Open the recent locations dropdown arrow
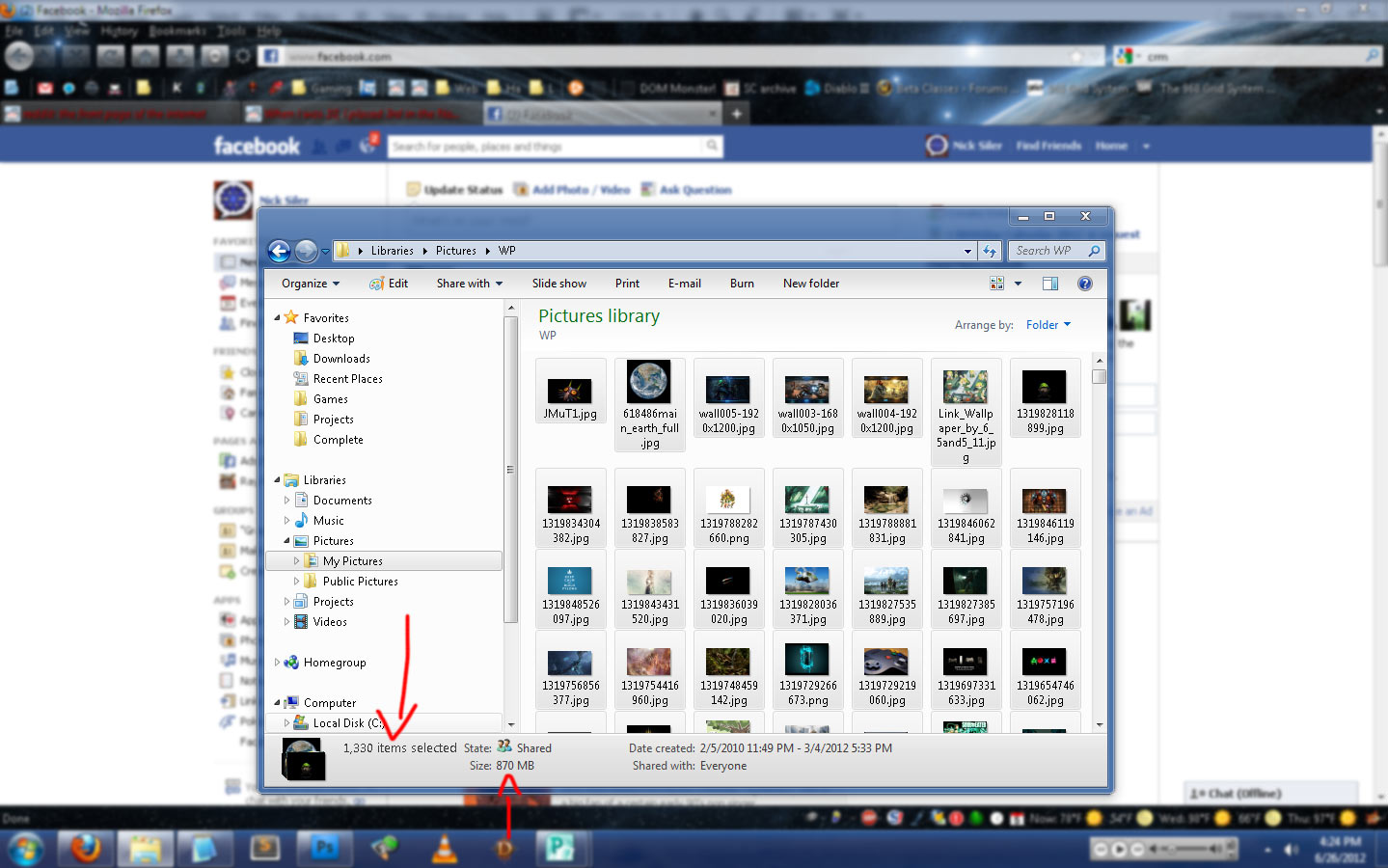The height and width of the screenshot is (868, 1388). point(325,251)
